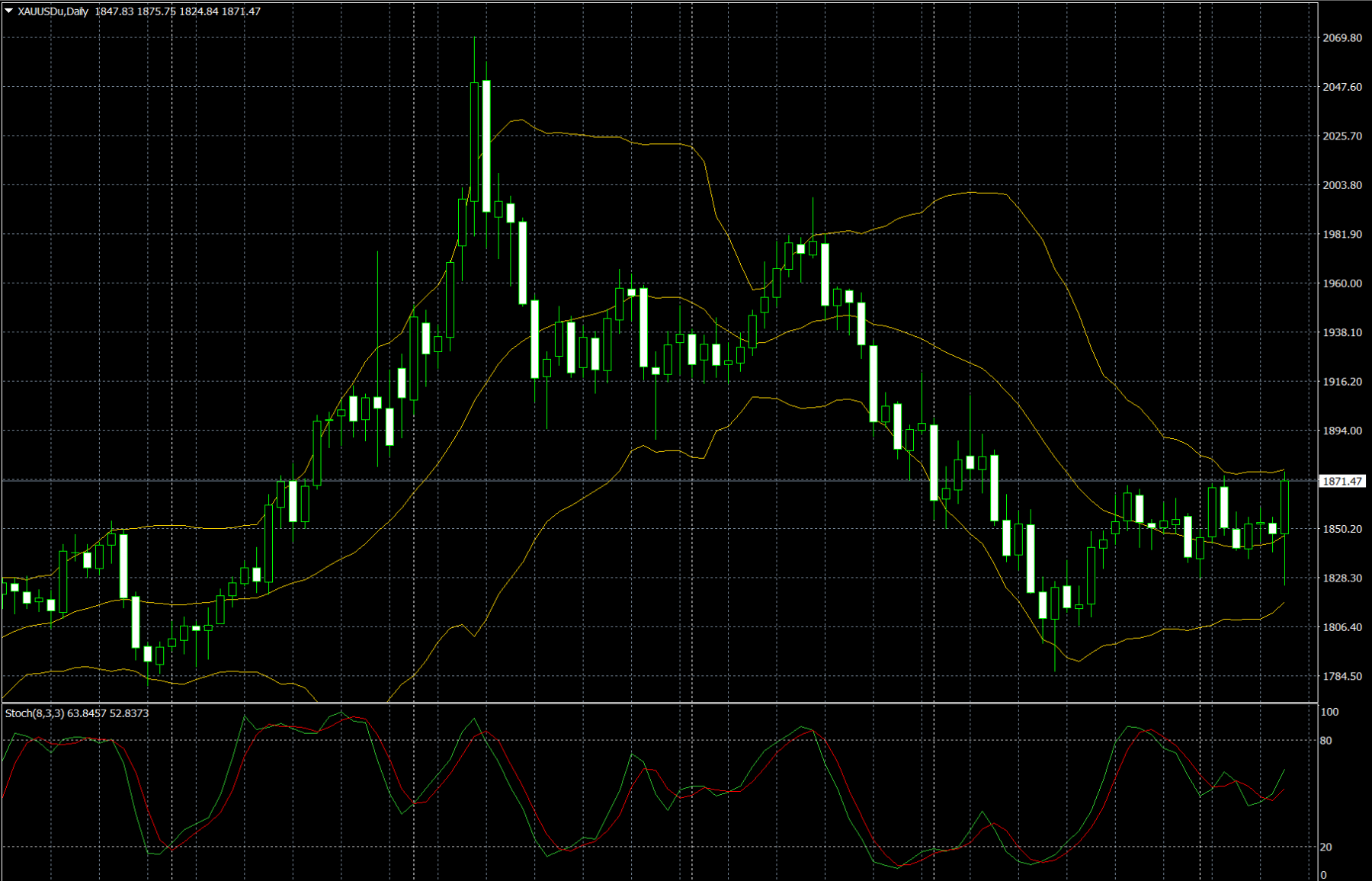This screenshot has height=881, width=1372.
Task: Click the Stochastic scale level 20
Action: click(x=1326, y=847)
